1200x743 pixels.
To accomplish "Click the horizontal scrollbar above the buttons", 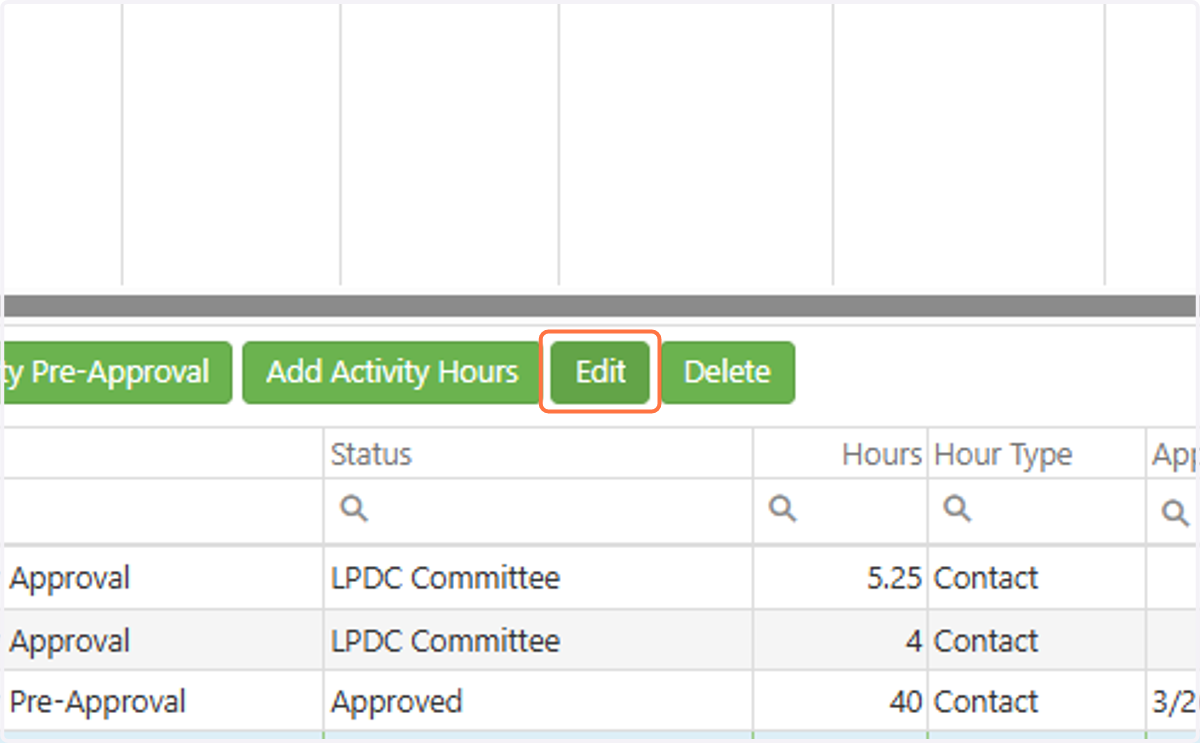I will 600,306.
